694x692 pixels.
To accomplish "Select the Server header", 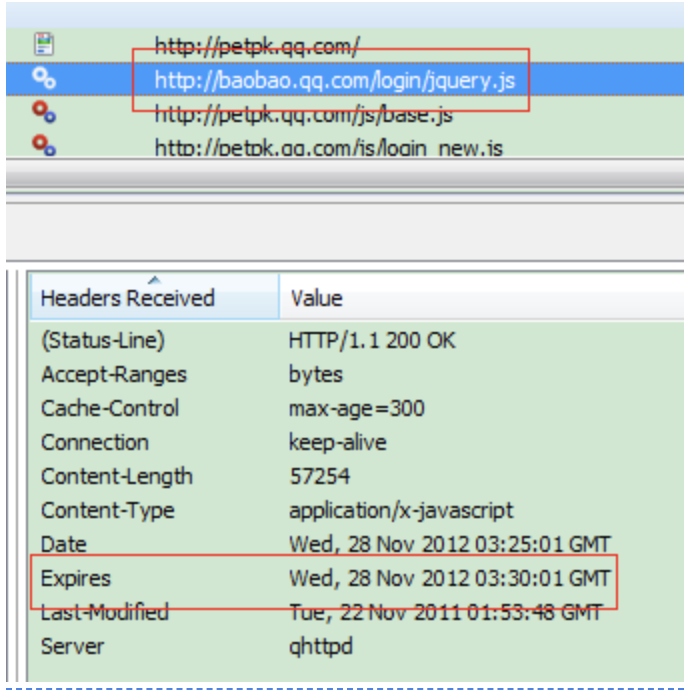I will pyautogui.click(x=72, y=646).
